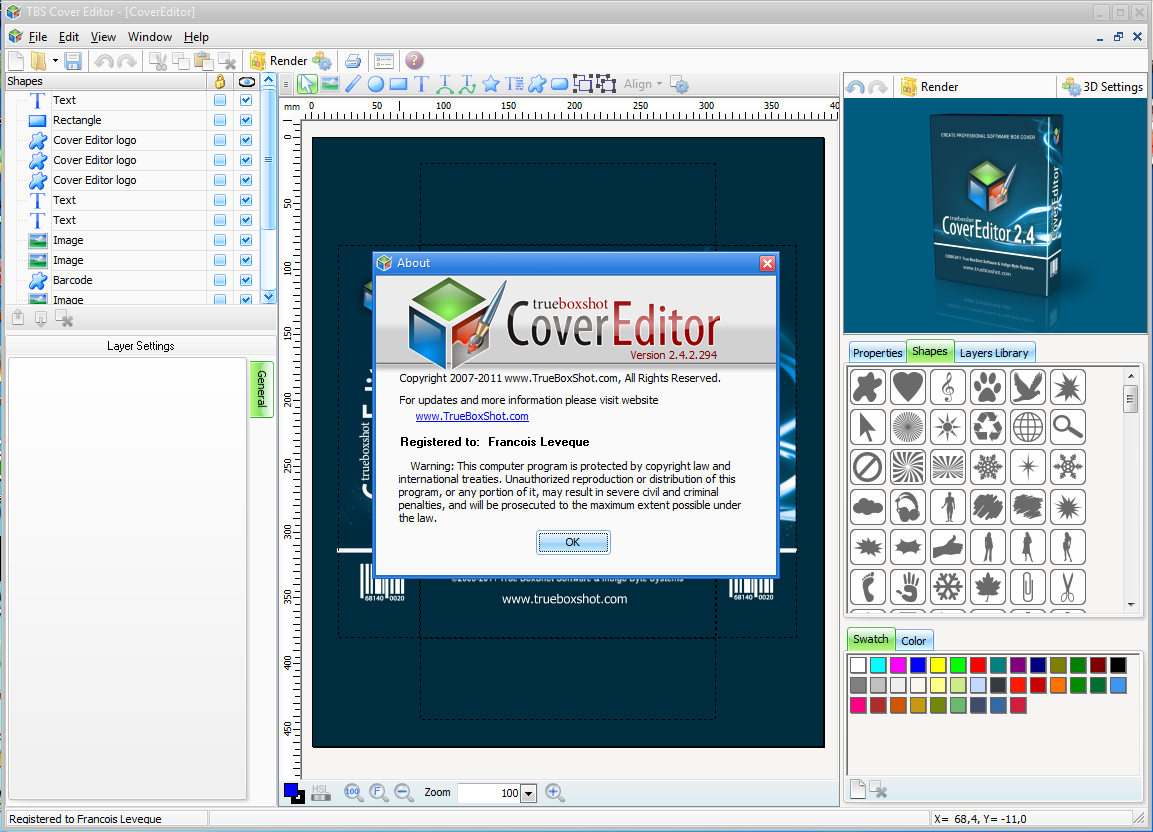Select the star shape tool
This screenshot has width=1153, height=832.
(x=490, y=85)
